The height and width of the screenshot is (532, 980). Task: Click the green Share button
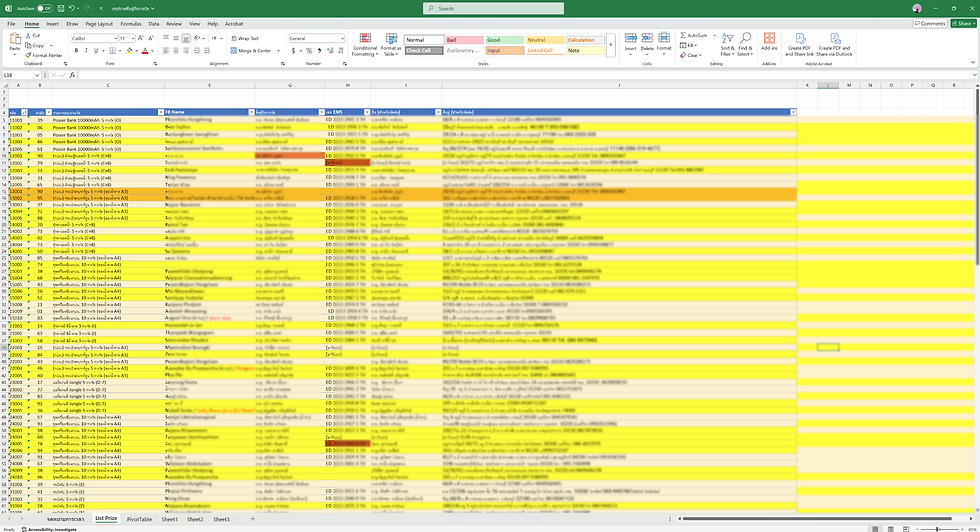tap(963, 24)
